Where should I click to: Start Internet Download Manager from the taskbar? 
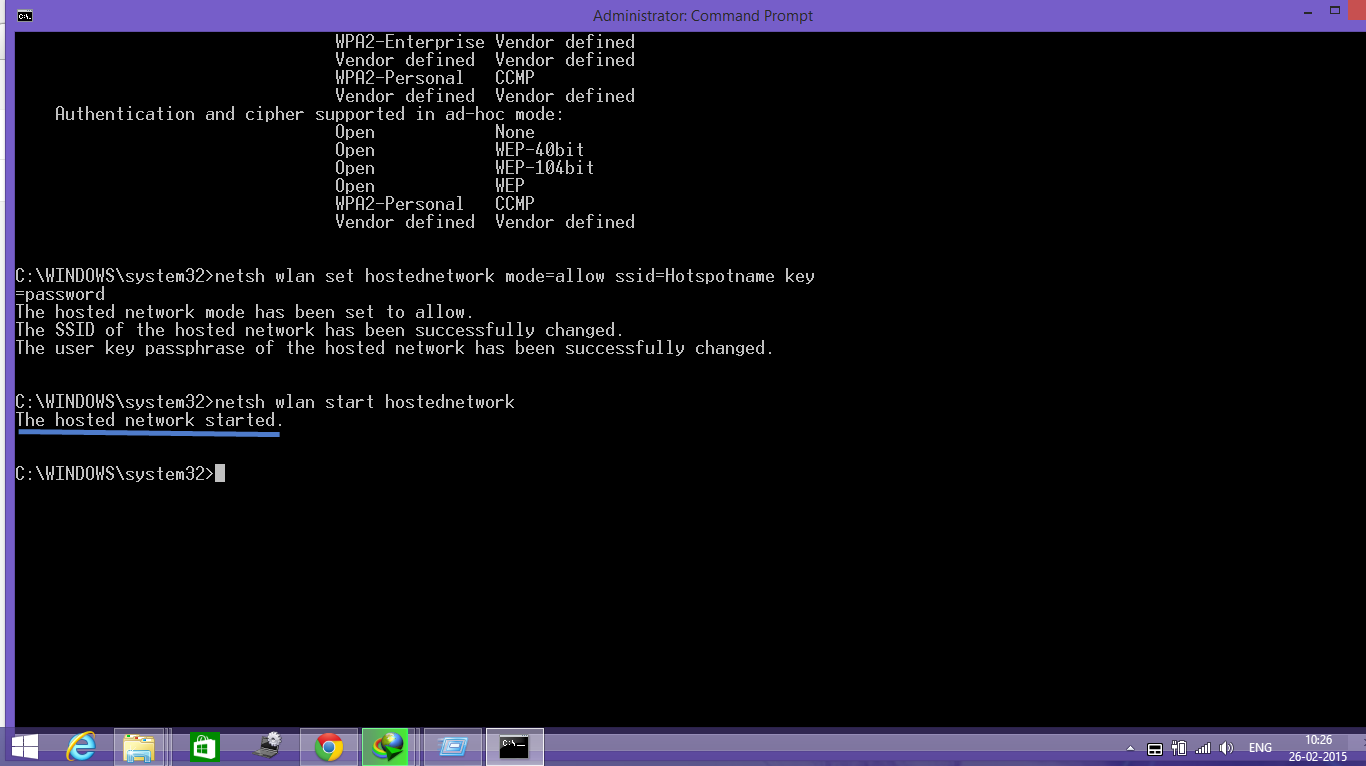coord(388,747)
